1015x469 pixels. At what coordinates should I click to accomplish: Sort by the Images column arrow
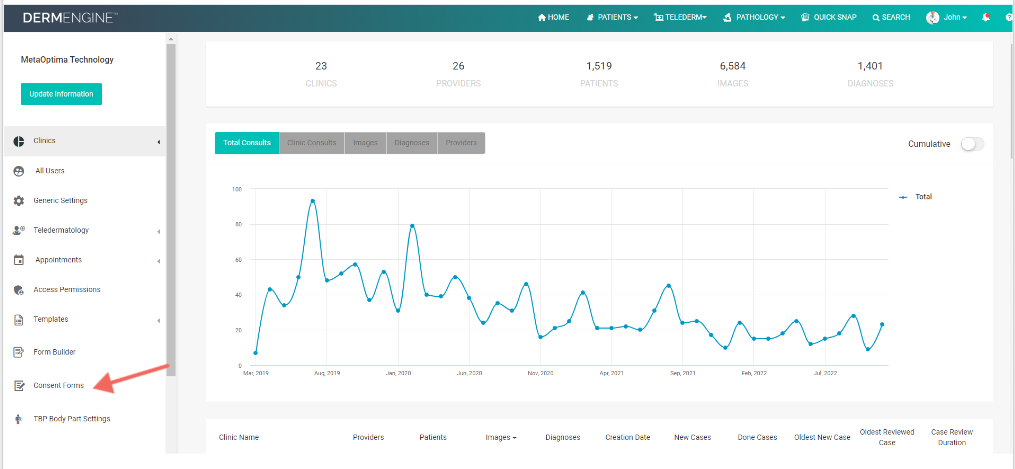[x=515, y=438]
